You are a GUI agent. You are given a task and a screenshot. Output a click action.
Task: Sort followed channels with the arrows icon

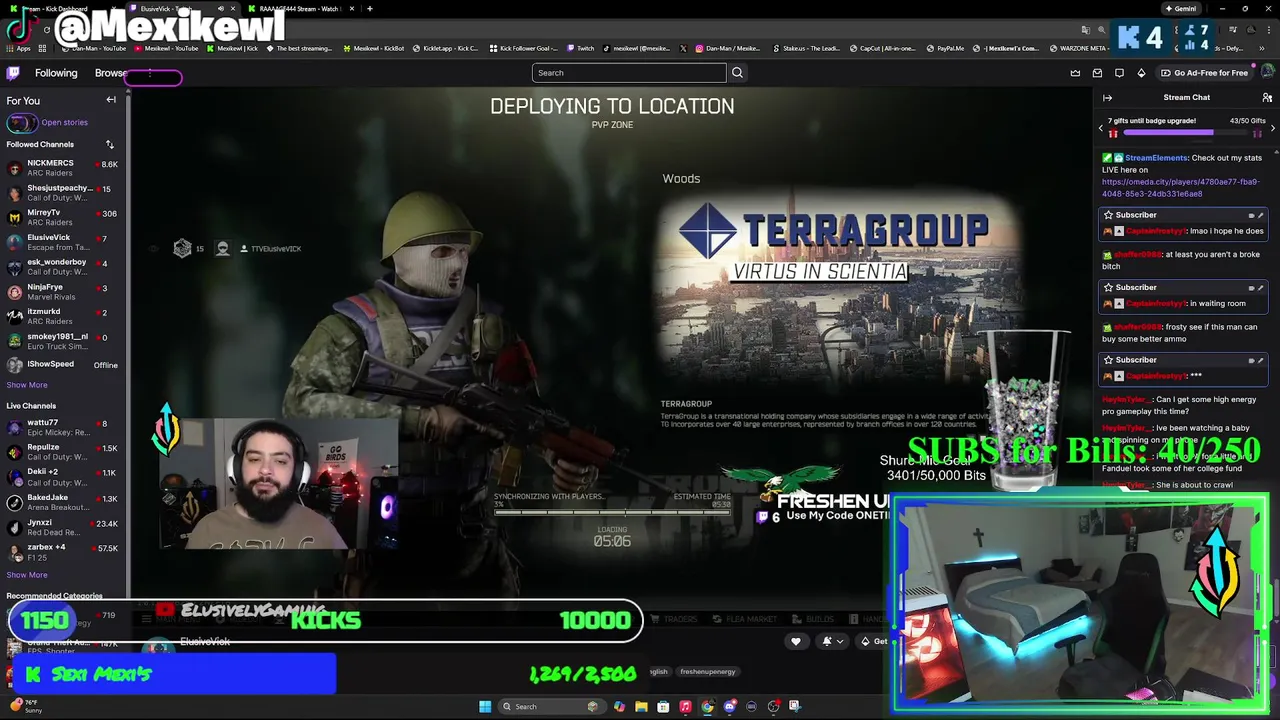[x=110, y=145]
